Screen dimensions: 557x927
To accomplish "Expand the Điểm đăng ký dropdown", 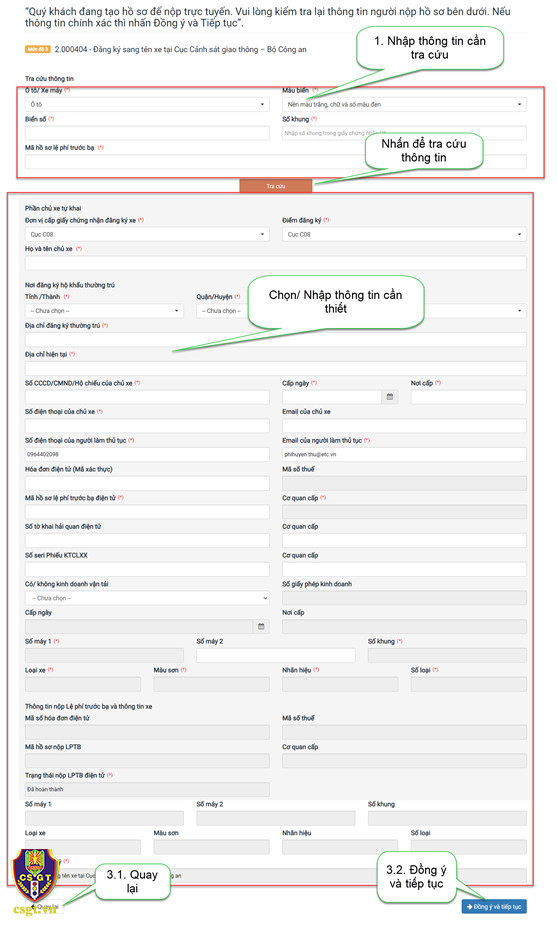I will (404, 235).
